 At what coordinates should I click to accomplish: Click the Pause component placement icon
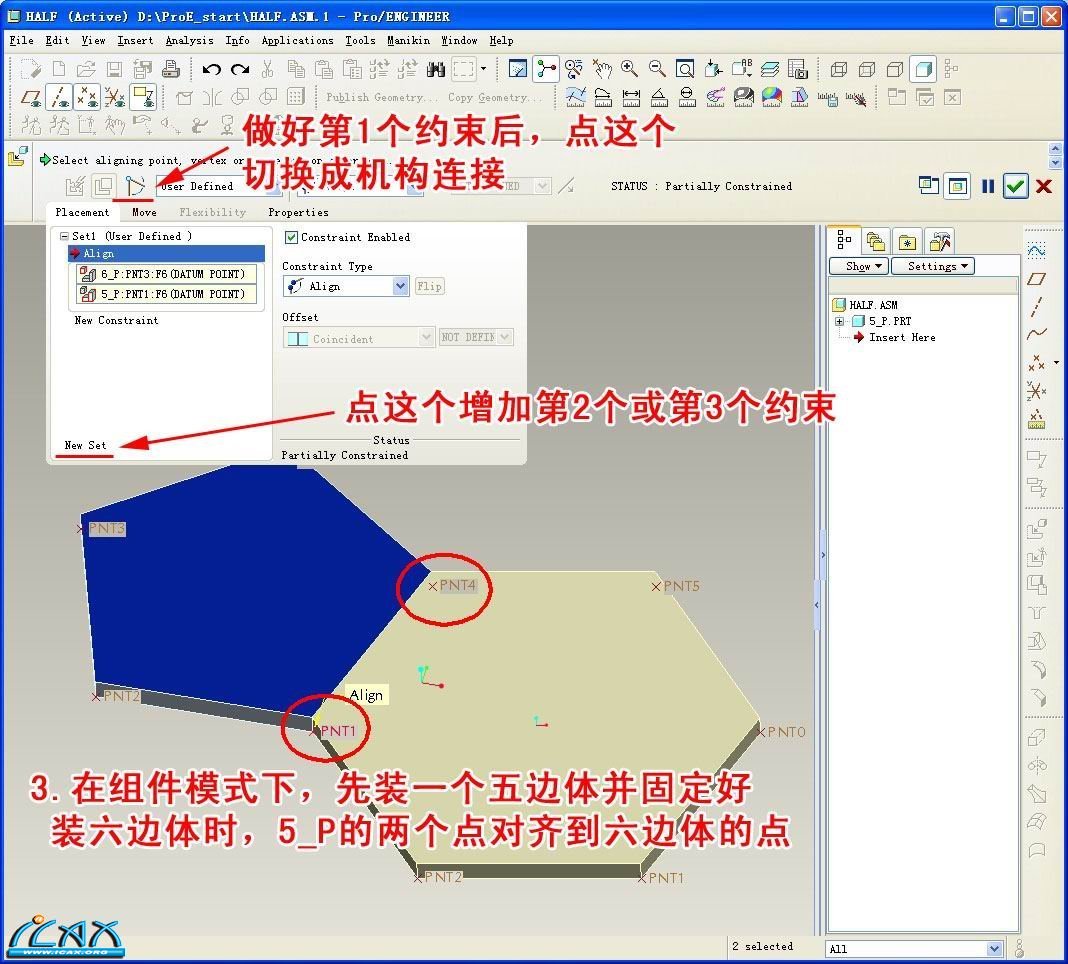tap(988, 186)
